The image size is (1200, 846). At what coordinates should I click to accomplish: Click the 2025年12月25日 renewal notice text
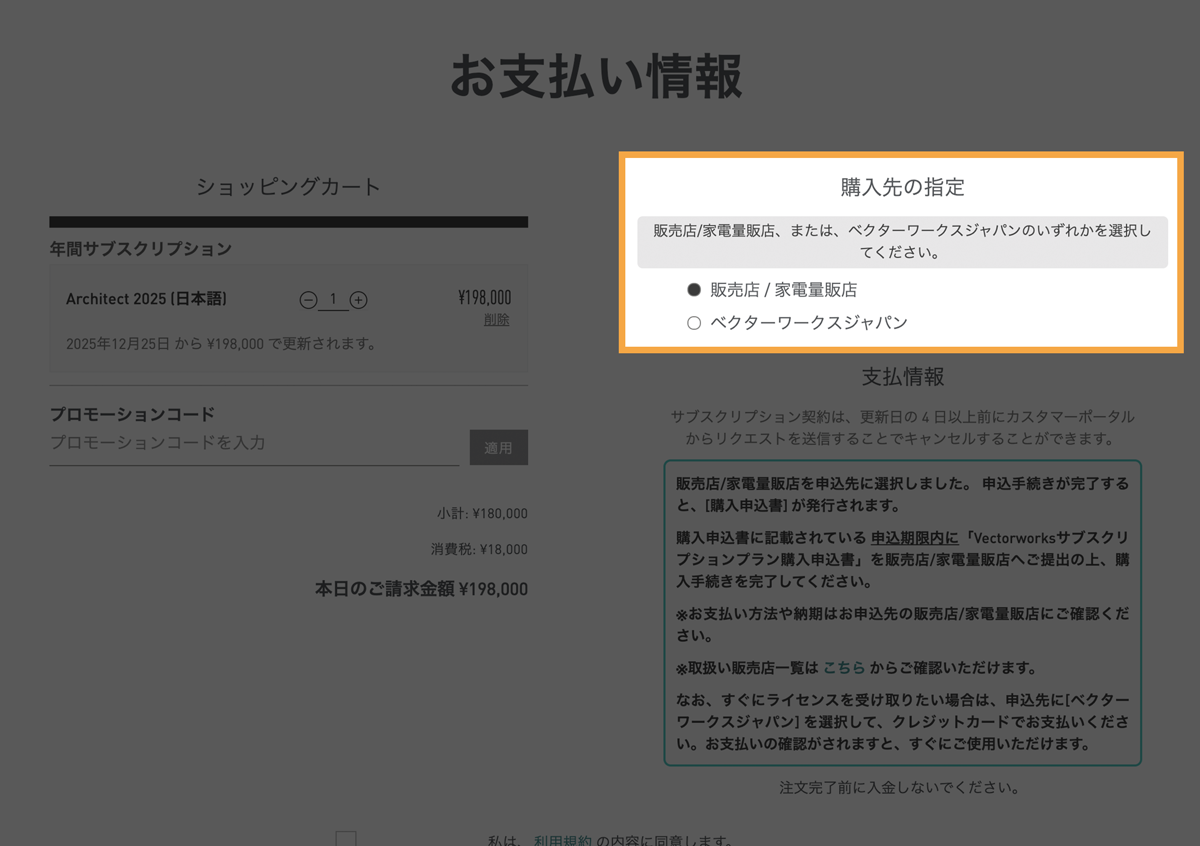point(221,344)
